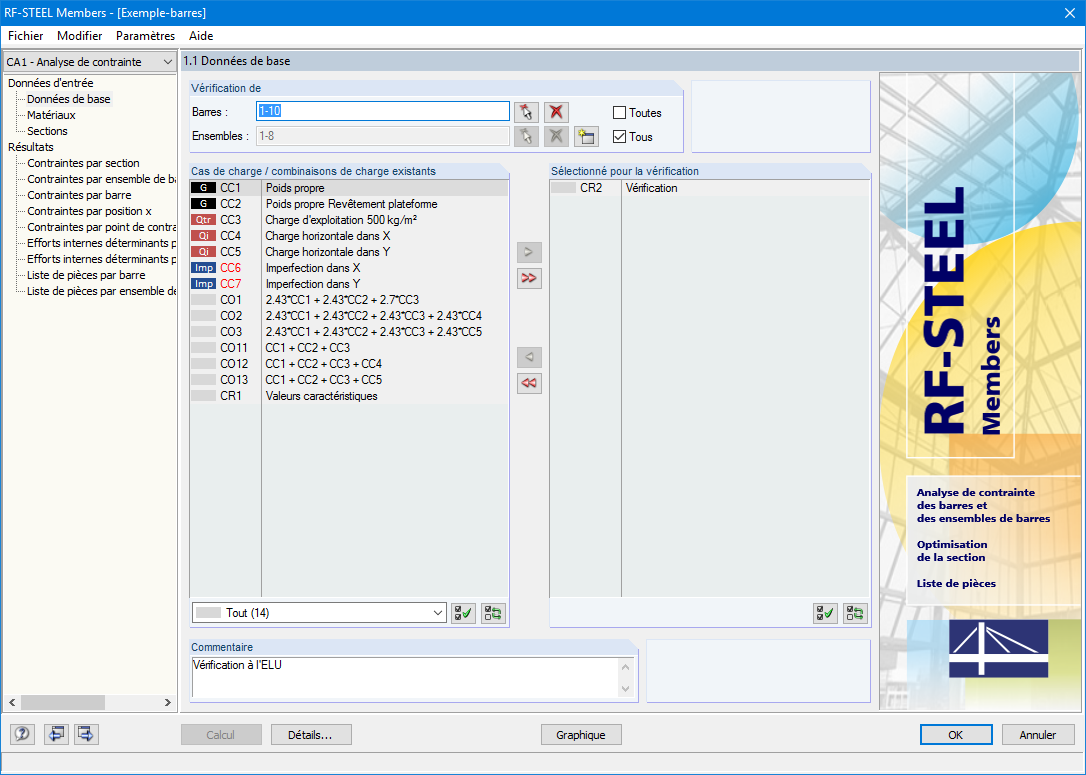This screenshot has height=775, width=1086.
Task: Select the Données d'entrée tree node
Action: (x=51, y=83)
